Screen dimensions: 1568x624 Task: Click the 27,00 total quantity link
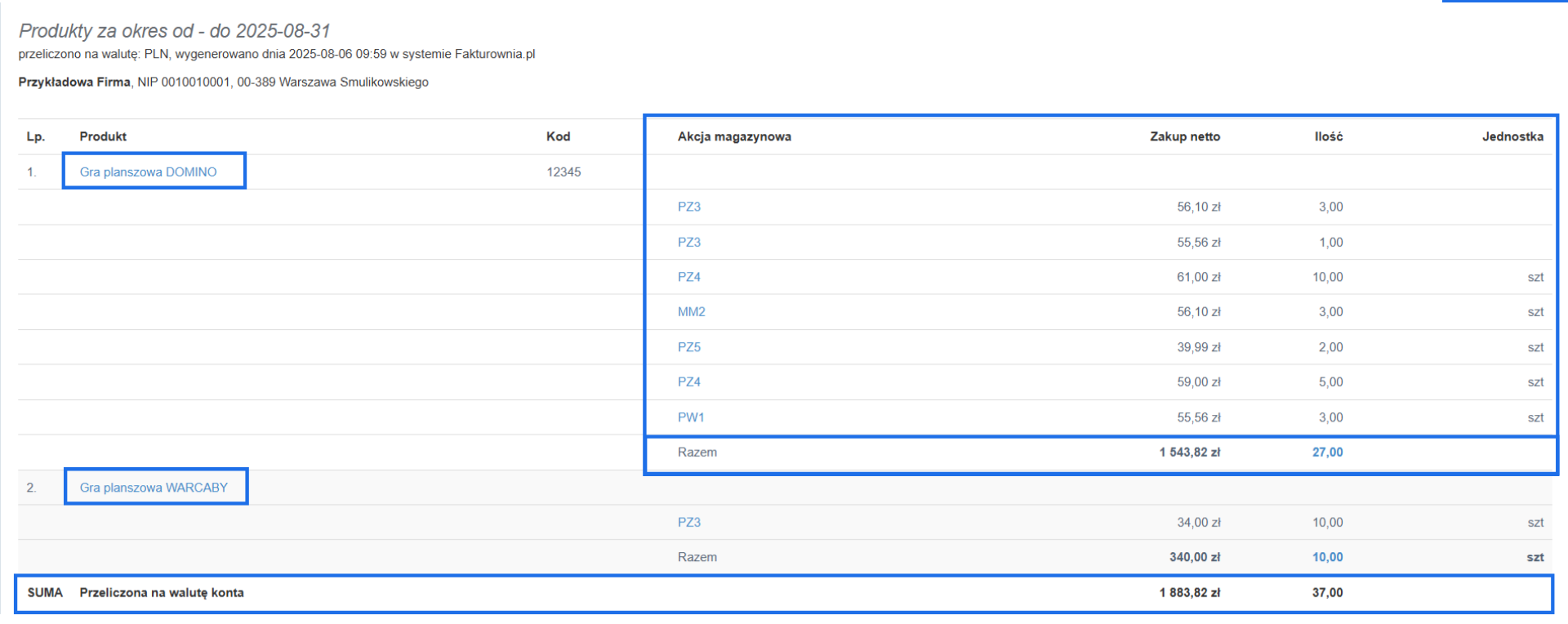click(x=1327, y=452)
